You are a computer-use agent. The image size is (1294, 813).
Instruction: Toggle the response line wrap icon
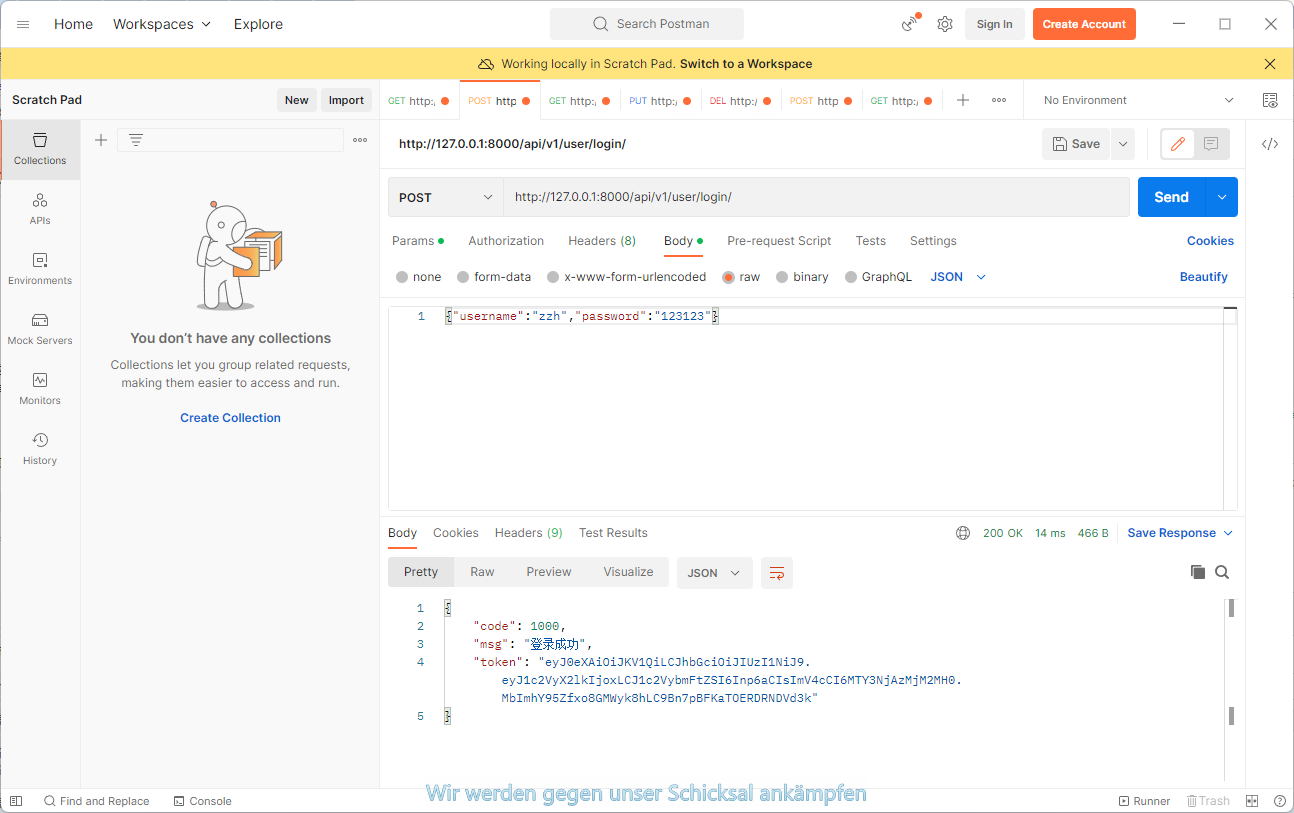(x=777, y=573)
